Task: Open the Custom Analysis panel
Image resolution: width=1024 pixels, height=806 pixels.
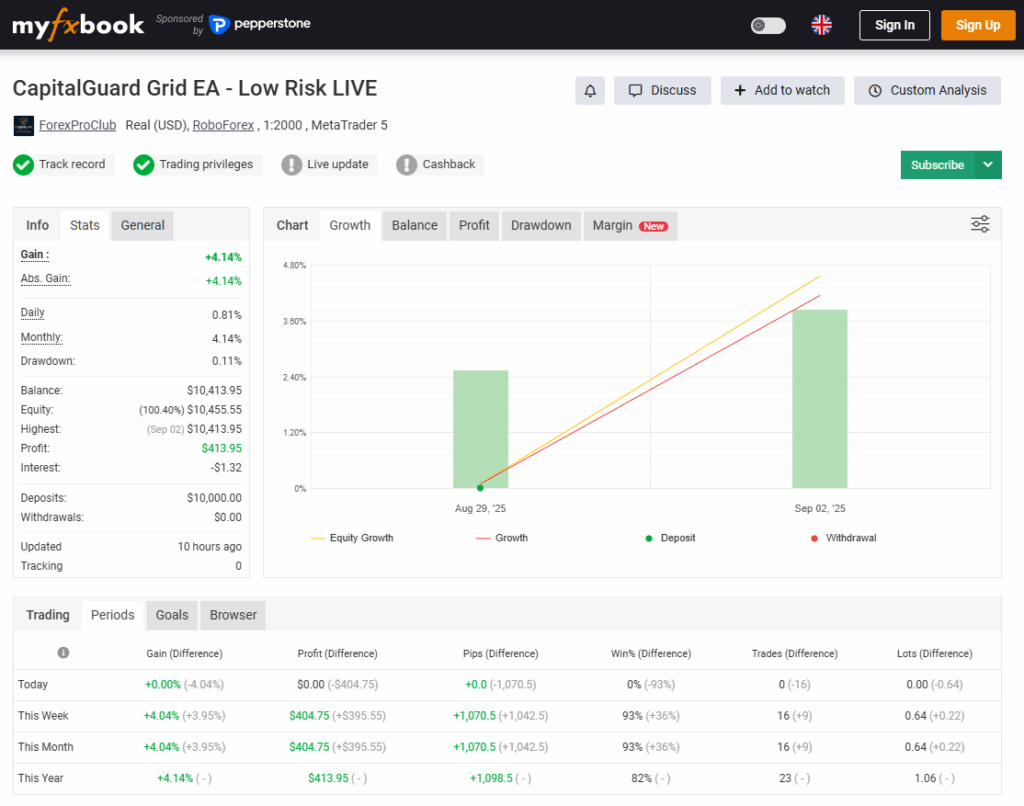Action: point(927,91)
